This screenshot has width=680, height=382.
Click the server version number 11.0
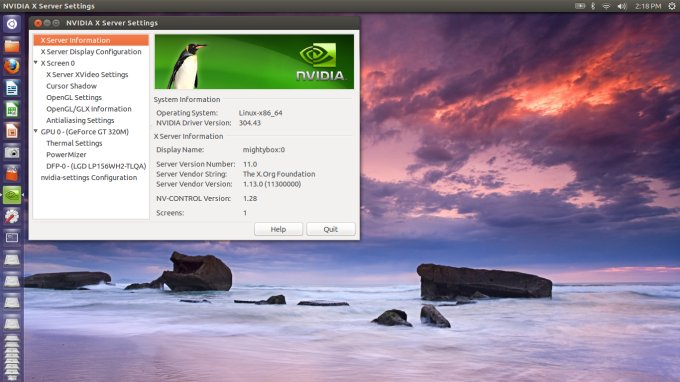click(250, 164)
